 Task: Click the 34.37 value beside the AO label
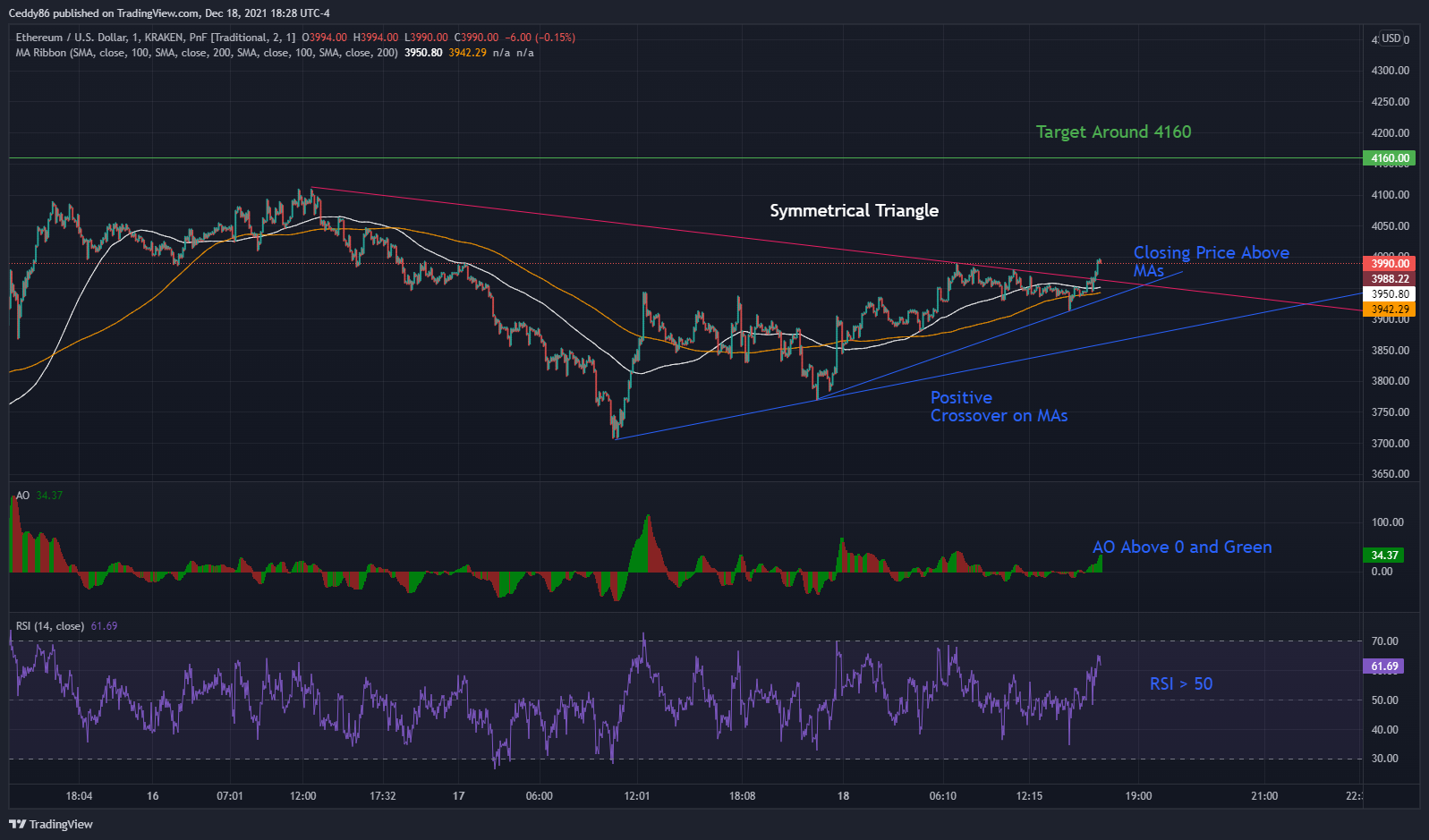49,496
